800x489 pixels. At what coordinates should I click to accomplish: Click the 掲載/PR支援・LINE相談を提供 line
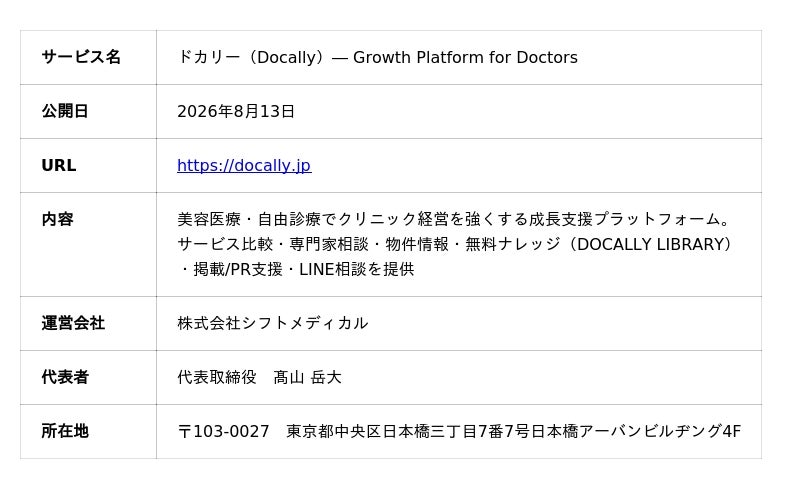coord(296,270)
